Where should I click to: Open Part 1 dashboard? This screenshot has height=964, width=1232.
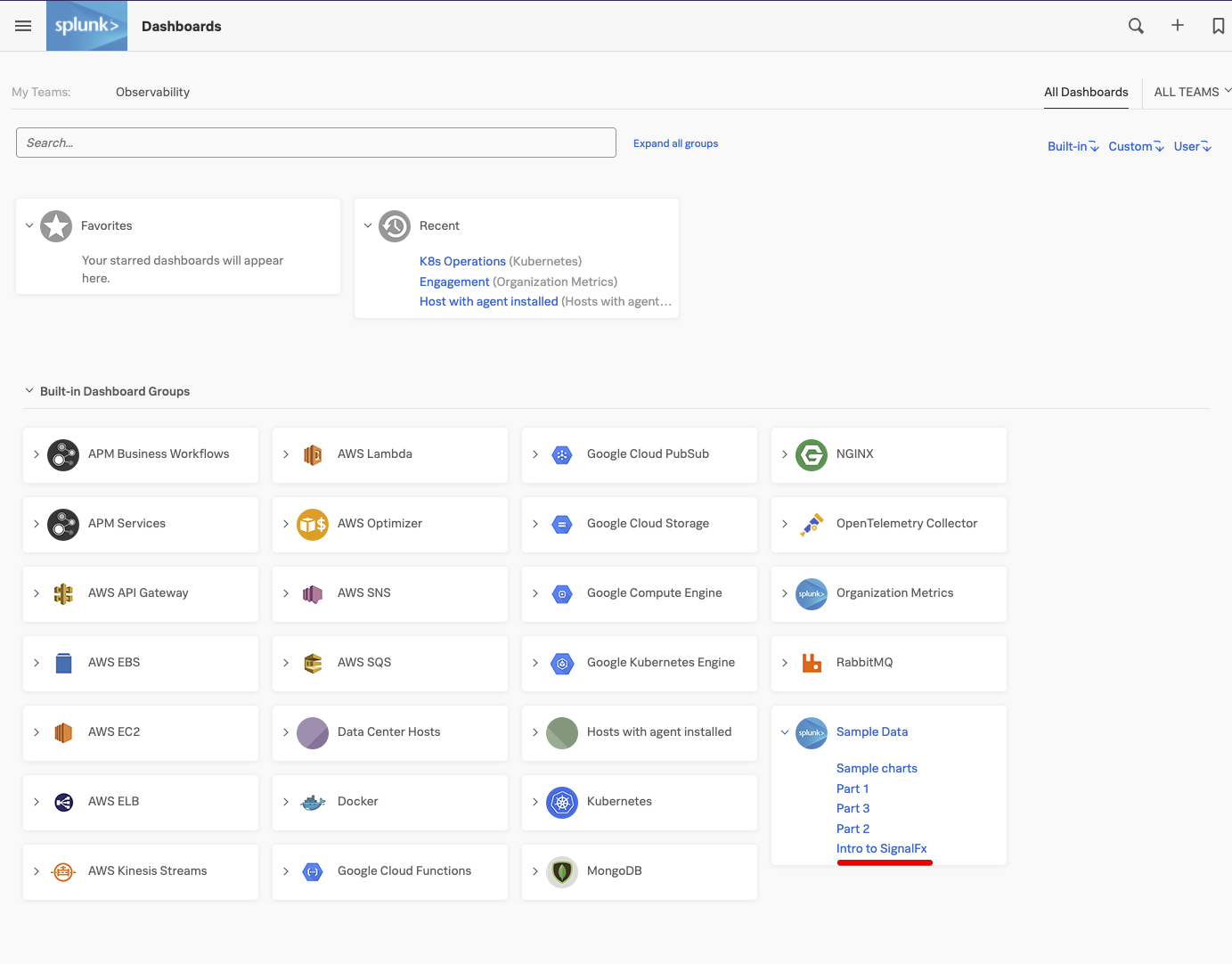tap(853, 788)
